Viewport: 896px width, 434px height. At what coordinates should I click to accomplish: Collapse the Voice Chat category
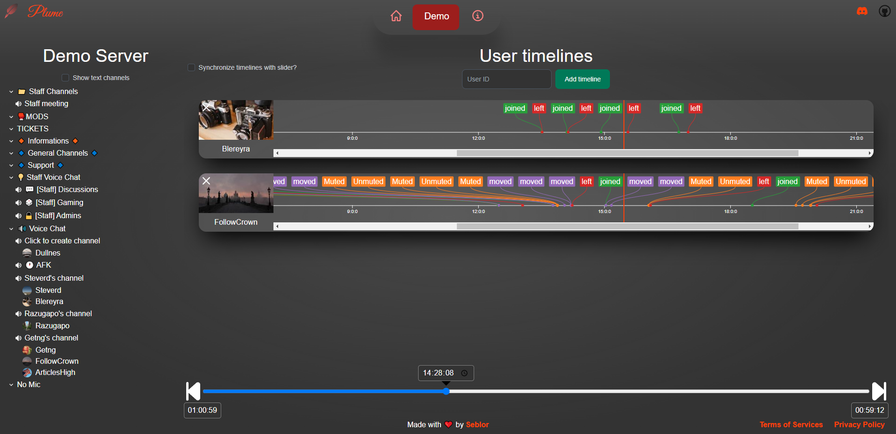(x=11, y=229)
